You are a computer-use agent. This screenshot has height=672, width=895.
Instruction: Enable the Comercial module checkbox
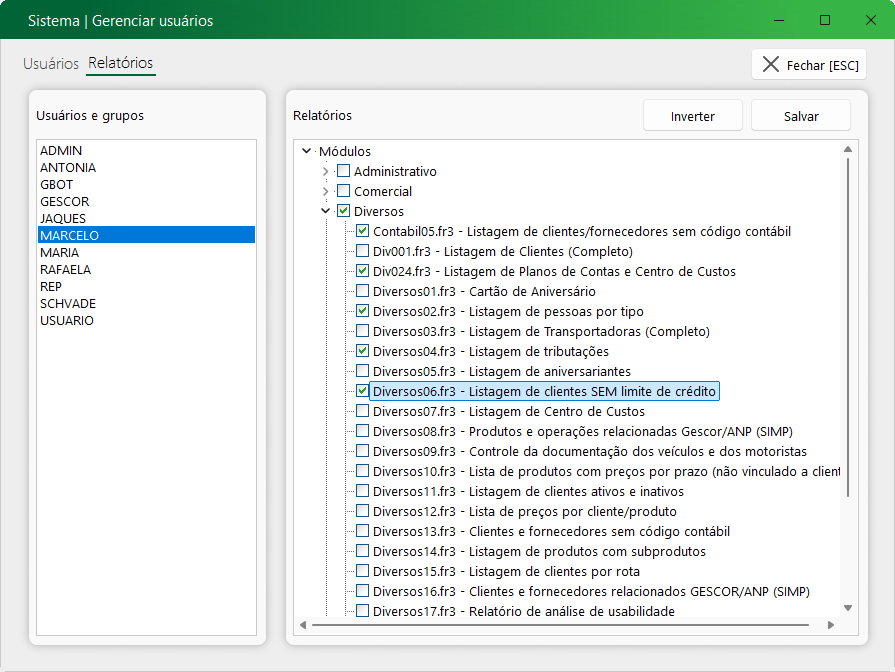pos(343,191)
